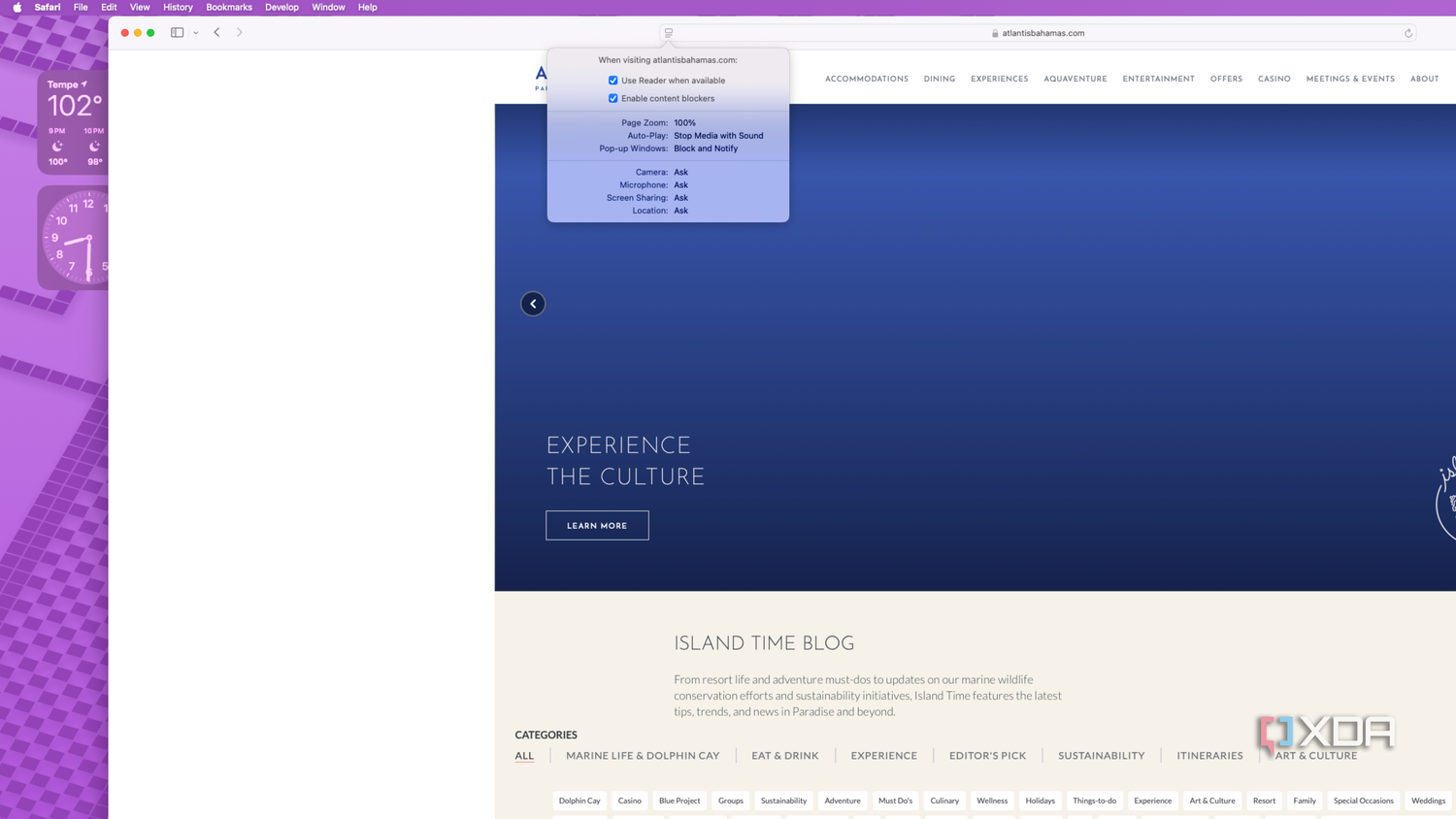
Task: Expand the tab group dropdown arrow beside sidebar
Action: tap(196, 32)
